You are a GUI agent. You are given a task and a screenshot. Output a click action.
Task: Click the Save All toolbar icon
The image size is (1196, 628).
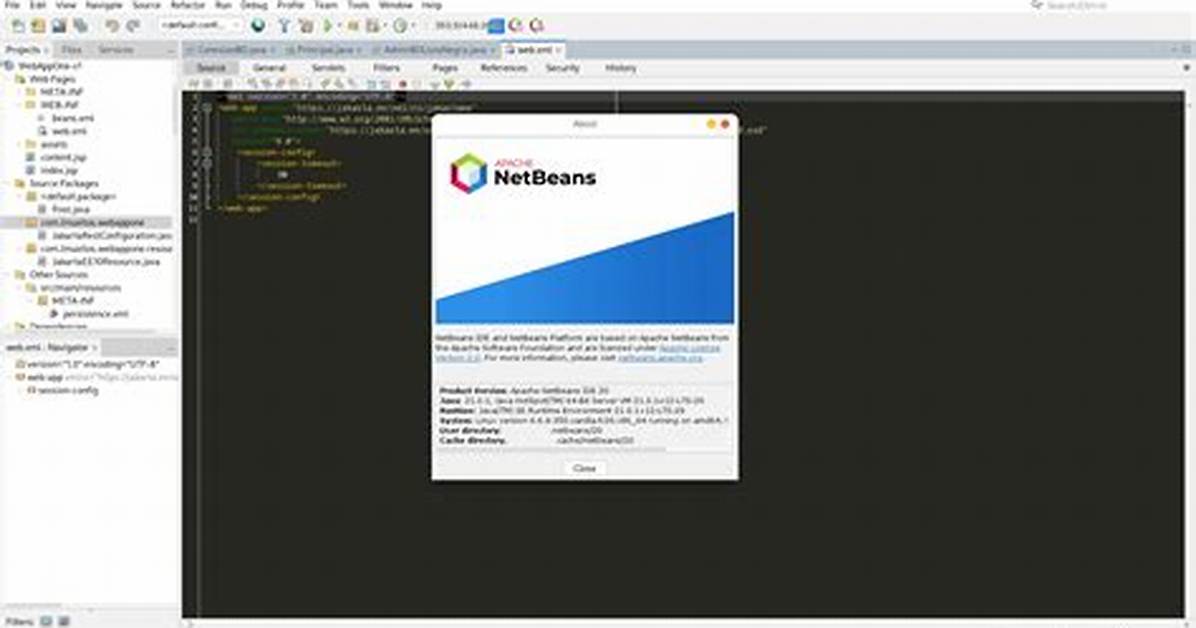click(x=79, y=25)
